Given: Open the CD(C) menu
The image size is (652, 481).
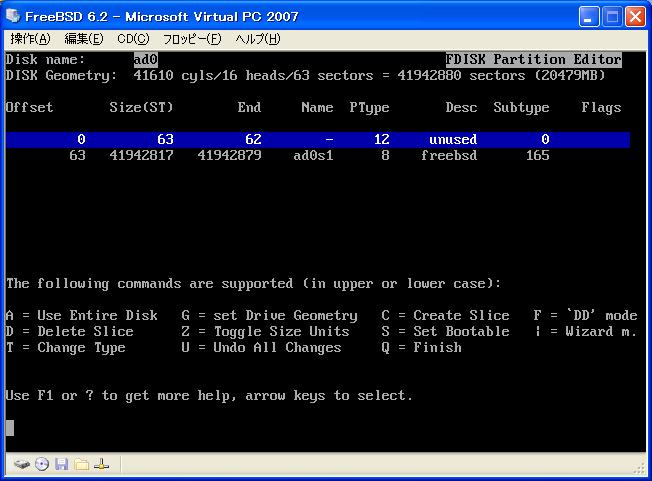Looking at the screenshot, I should click(133, 39).
